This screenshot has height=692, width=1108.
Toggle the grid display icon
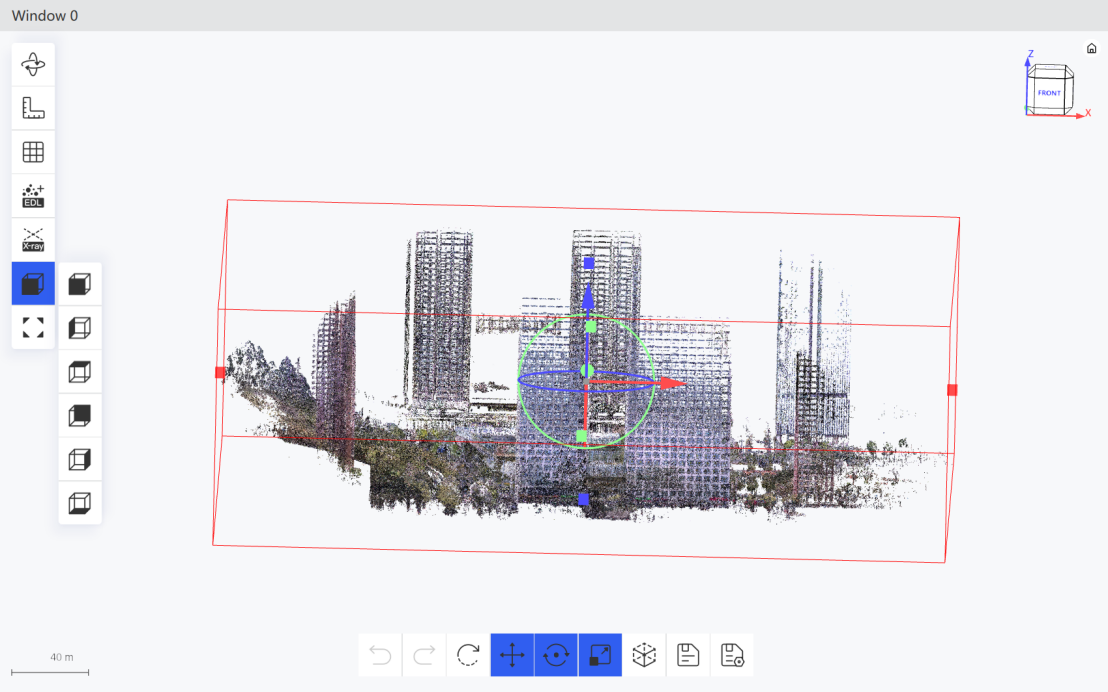pyautogui.click(x=33, y=152)
